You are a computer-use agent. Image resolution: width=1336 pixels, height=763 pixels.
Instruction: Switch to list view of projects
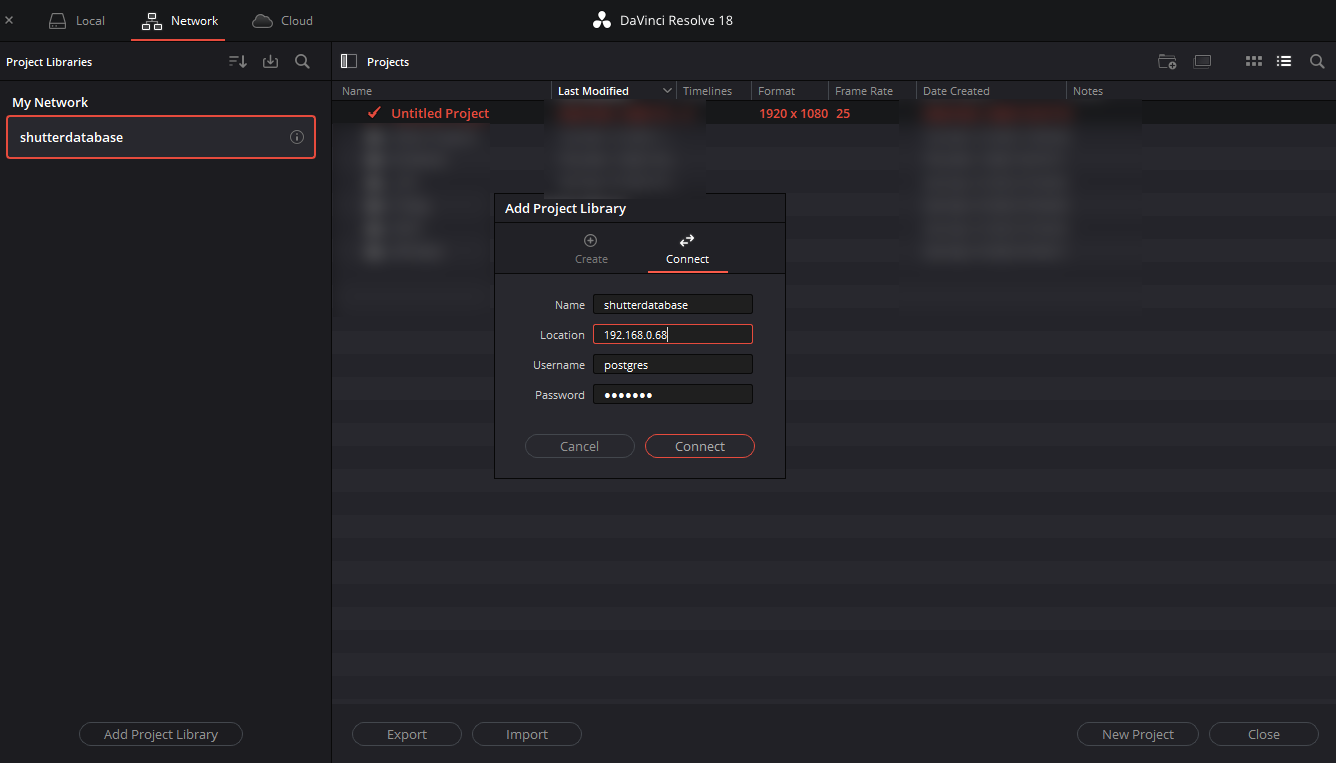(1284, 62)
